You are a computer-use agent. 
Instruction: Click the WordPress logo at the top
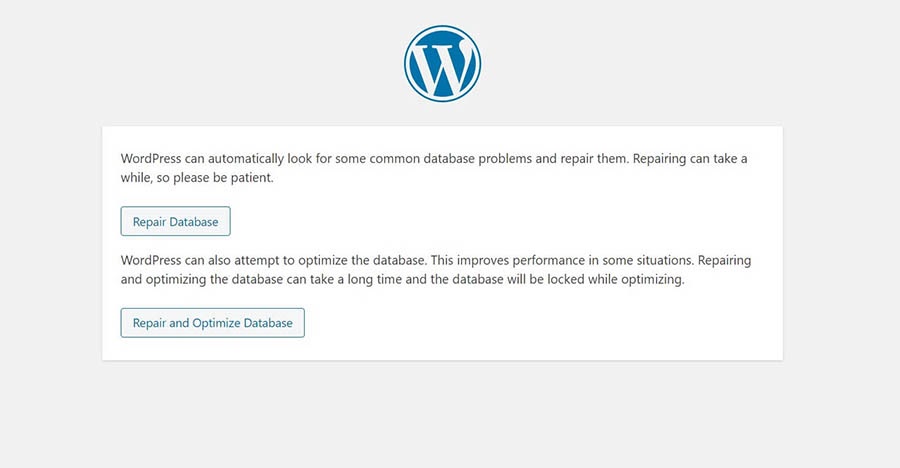pyautogui.click(x=443, y=63)
